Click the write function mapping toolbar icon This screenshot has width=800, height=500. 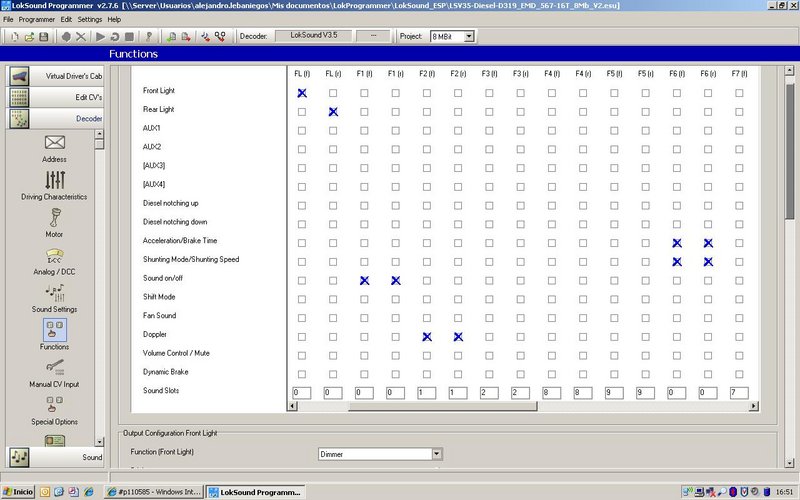click(x=220, y=37)
